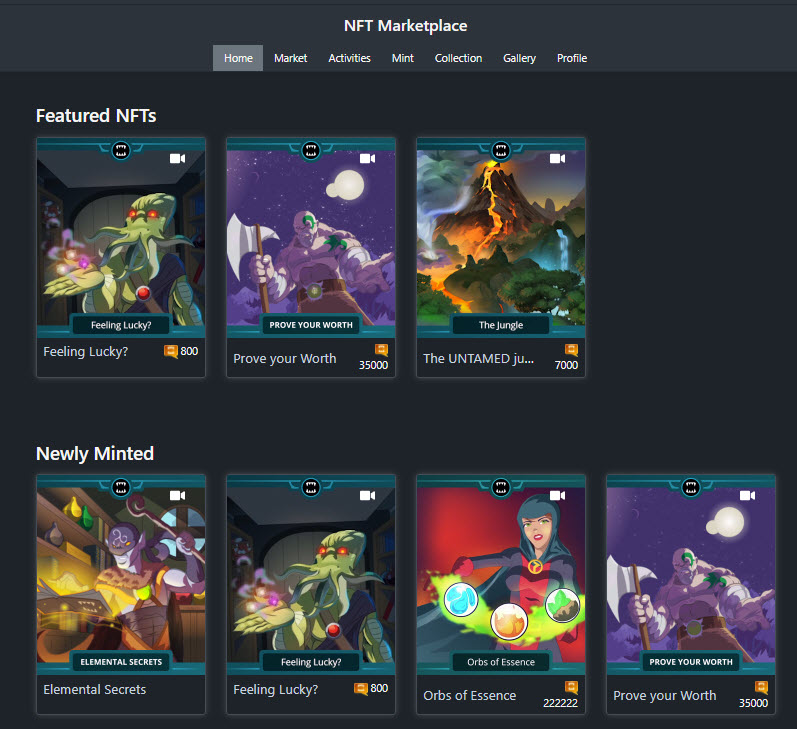Open the Collection tab
The image size is (797, 729).
click(x=458, y=58)
